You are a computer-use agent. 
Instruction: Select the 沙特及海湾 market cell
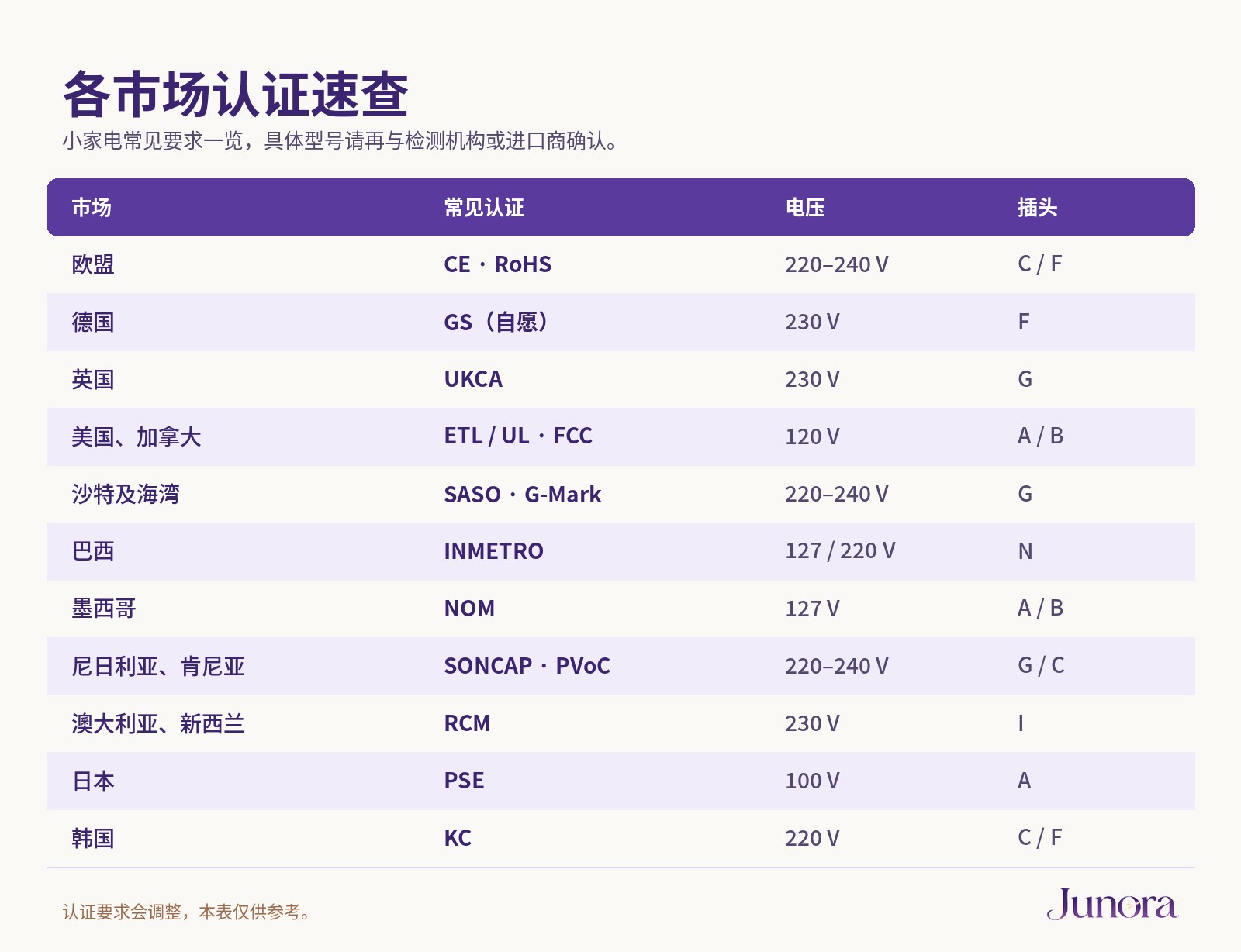[126, 494]
